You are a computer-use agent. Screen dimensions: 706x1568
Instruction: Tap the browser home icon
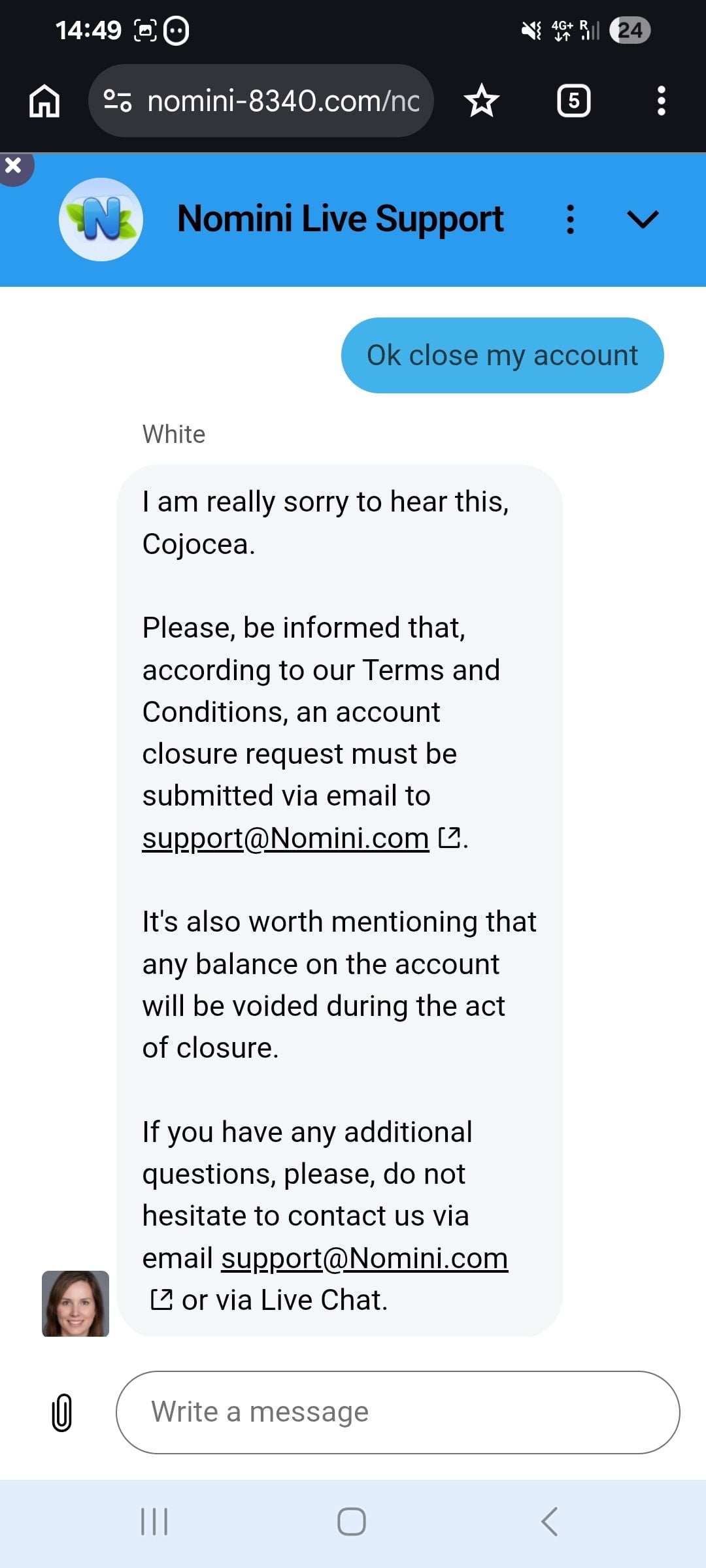click(x=44, y=101)
